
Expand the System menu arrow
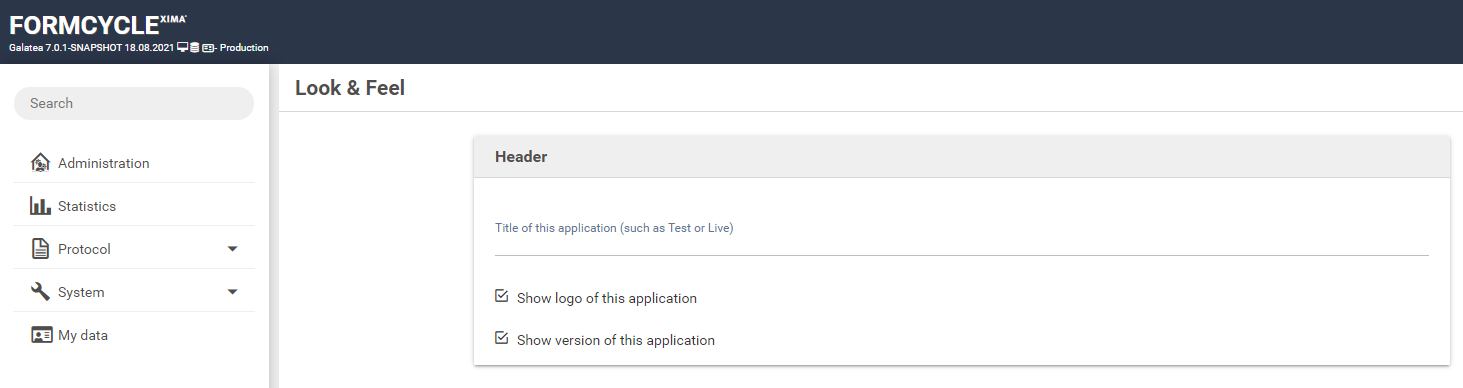(x=233, y=292)
